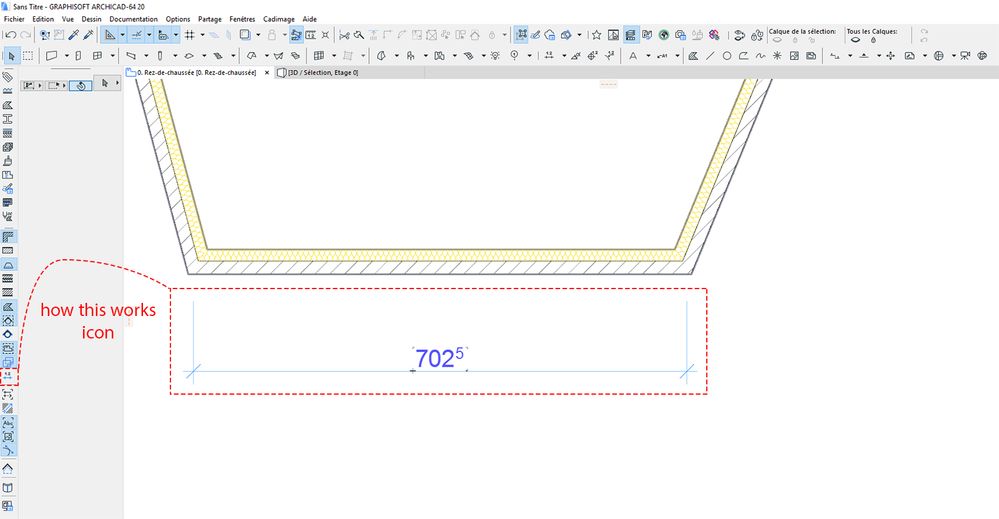Open the Cadimage menu
Image resolution: width=999 pixels, height=519 pixels.
(279, 19)
